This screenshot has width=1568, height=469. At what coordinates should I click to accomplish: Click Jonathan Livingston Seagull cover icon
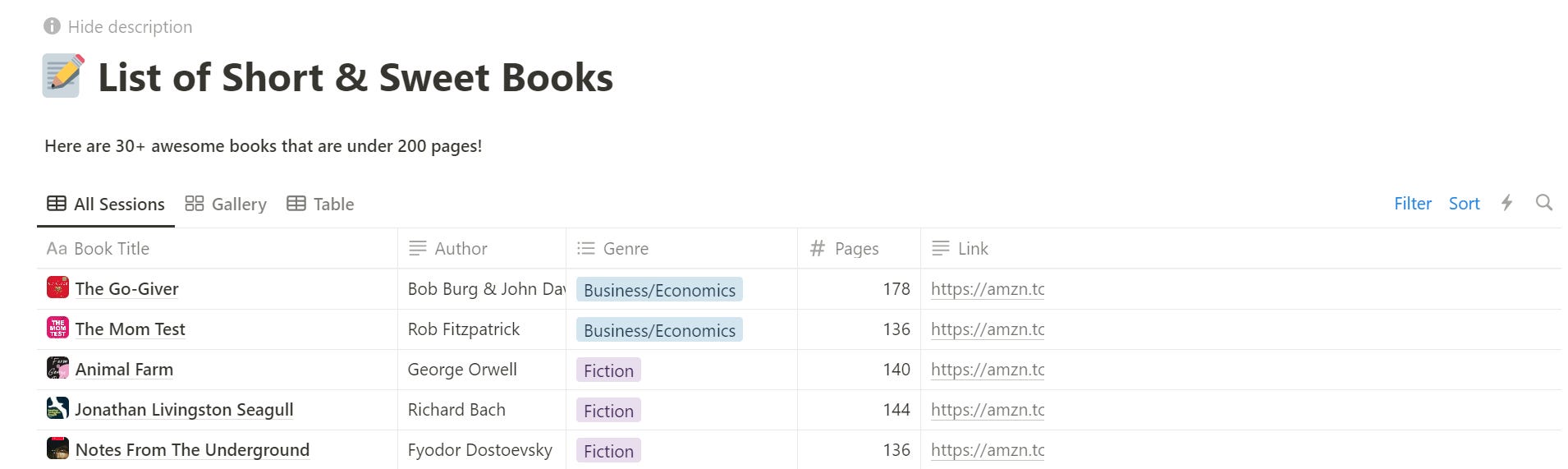coord(57,408)
